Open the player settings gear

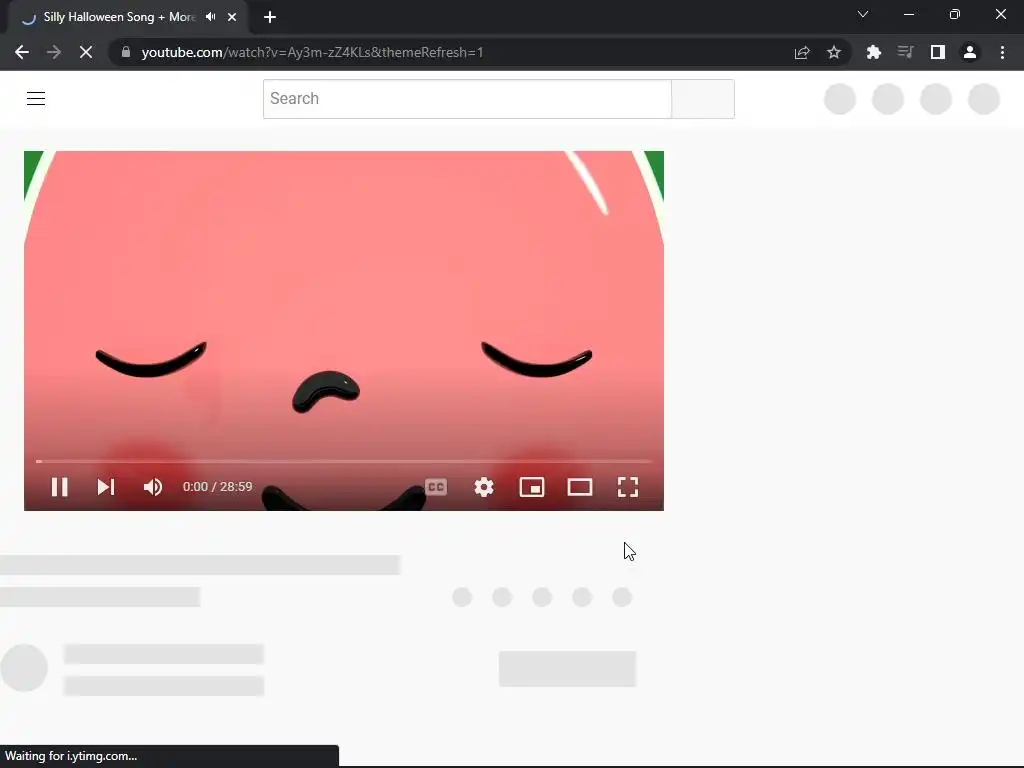click(x=484, y=487)
